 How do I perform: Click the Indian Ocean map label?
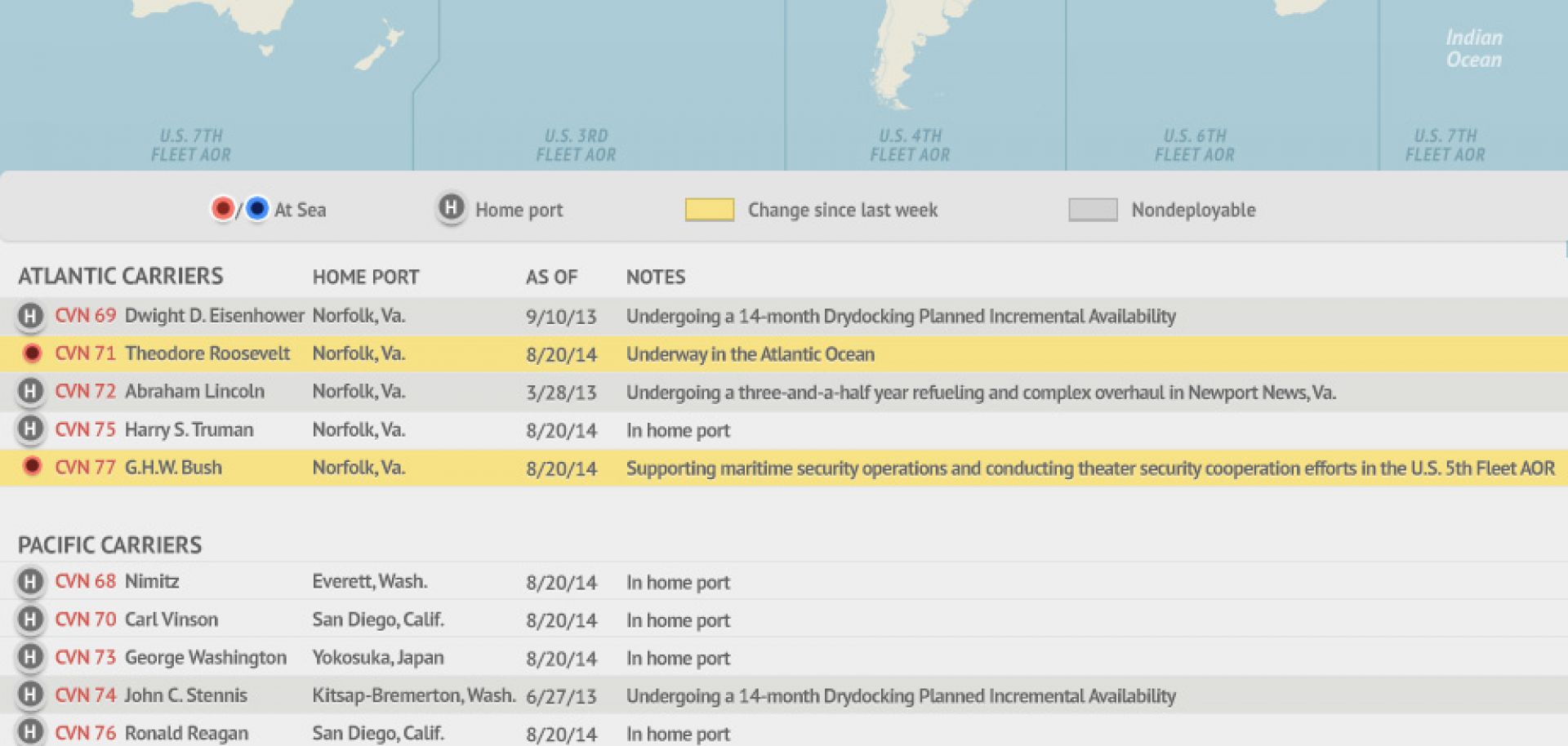point(1474,48)
